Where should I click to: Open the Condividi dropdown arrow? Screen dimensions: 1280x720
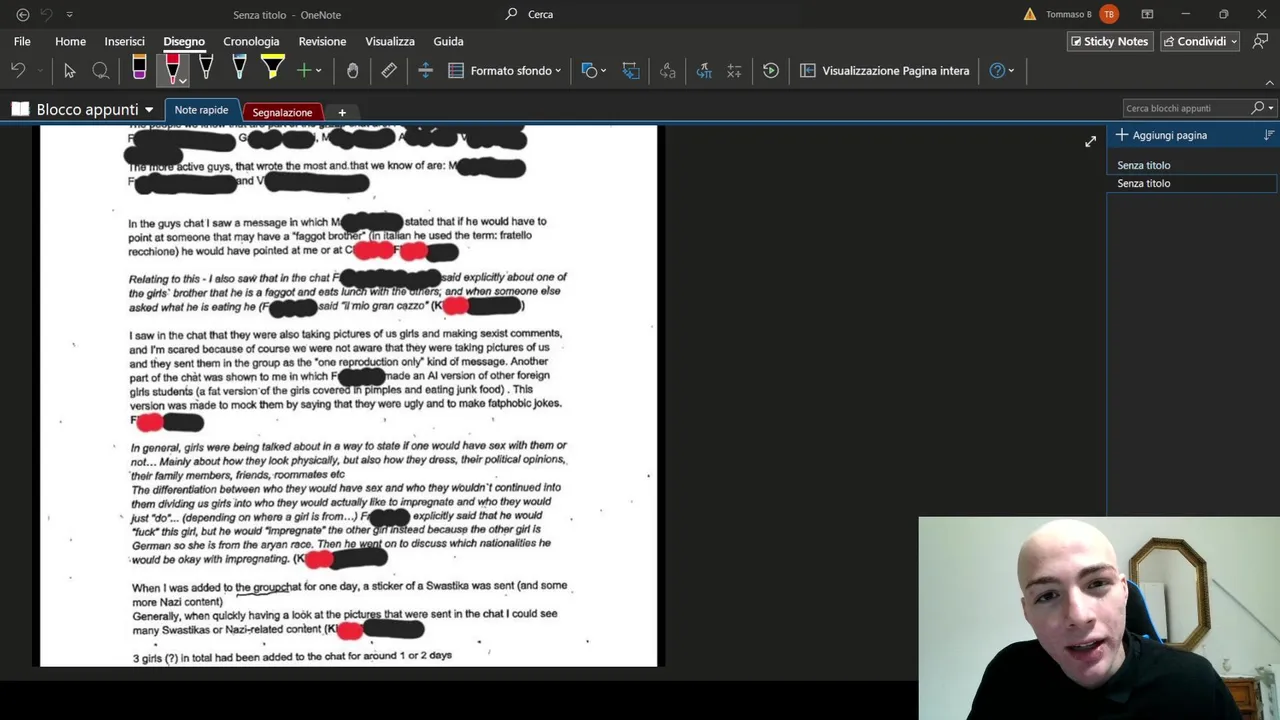[1234, 41]
